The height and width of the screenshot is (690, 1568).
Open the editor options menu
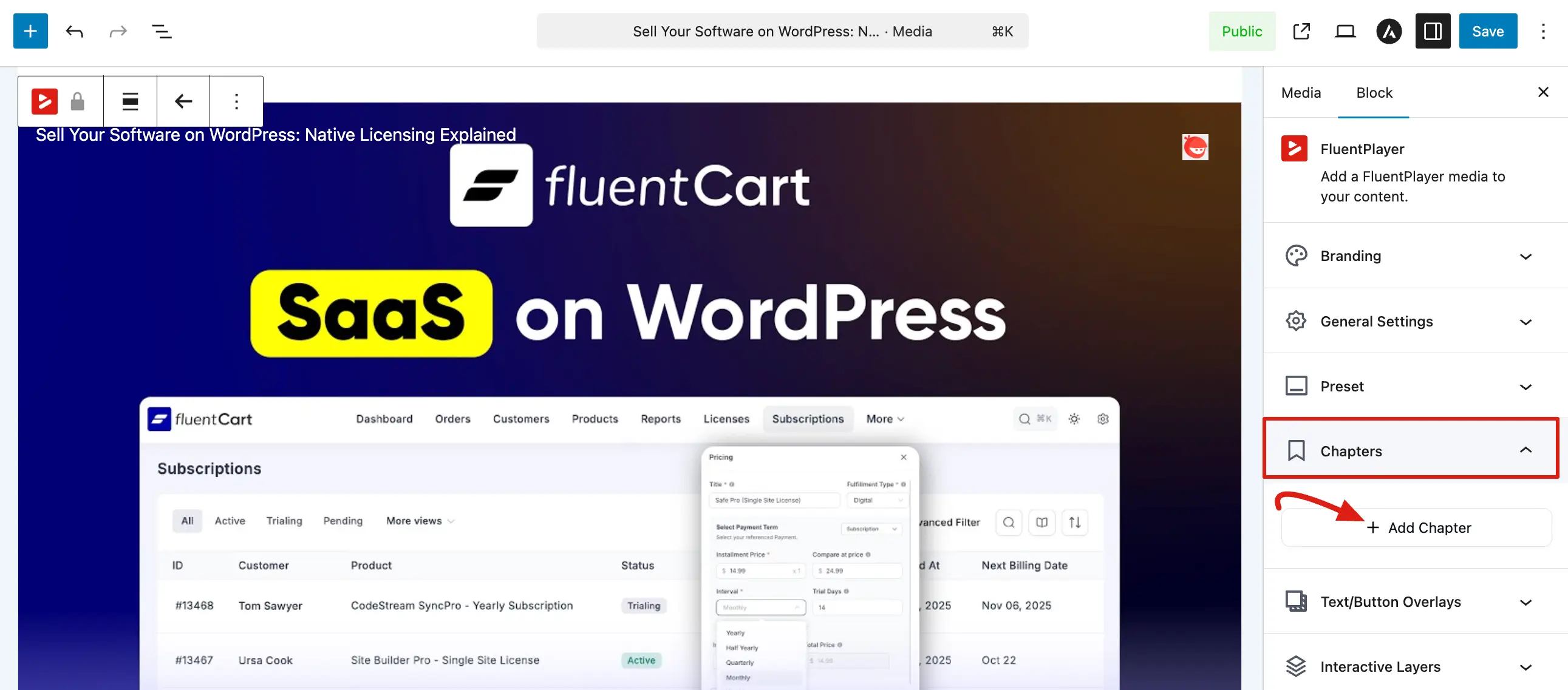[x=1543, y=31]
